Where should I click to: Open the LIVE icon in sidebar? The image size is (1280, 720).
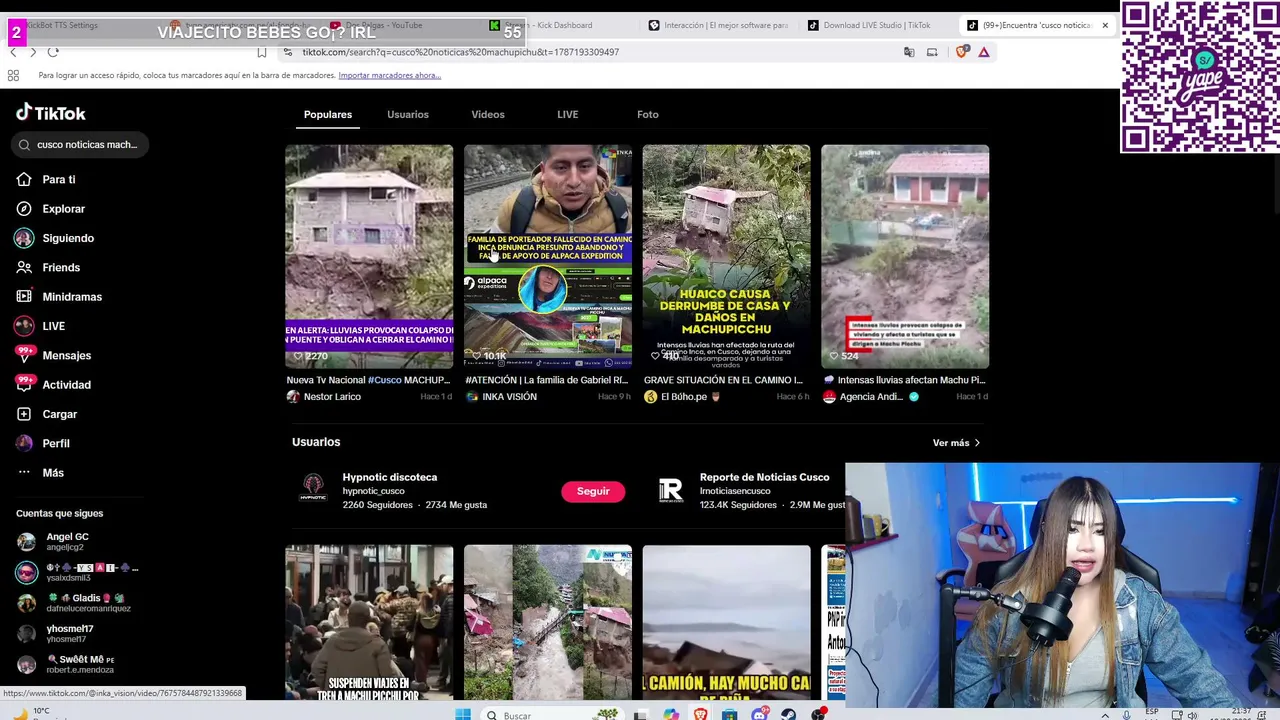click(x=24, y=326)
